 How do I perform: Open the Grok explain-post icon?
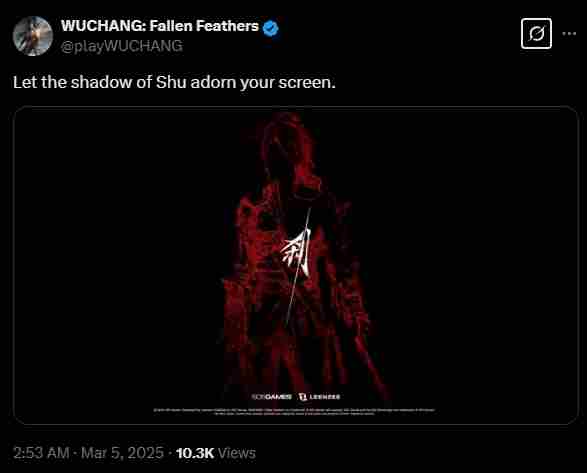(x=536, y=34)
